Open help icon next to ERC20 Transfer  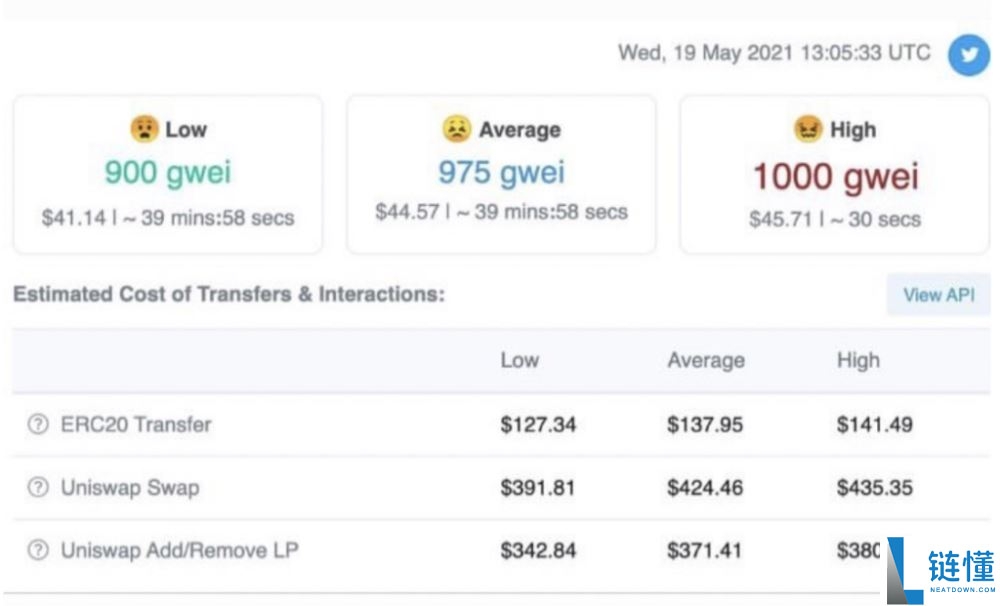click(x=38, y=424)
